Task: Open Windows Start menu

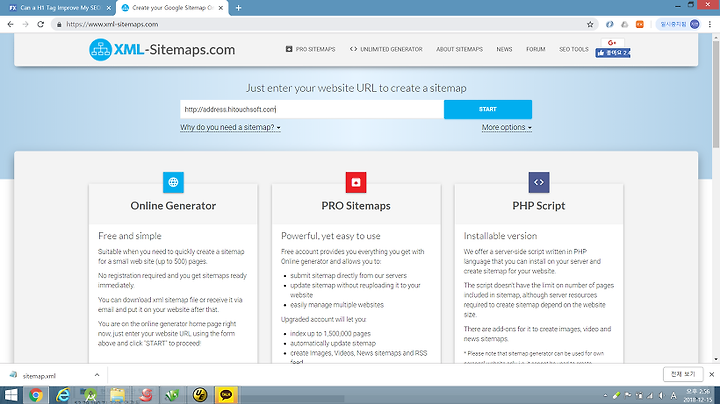Action: point(11,395)
